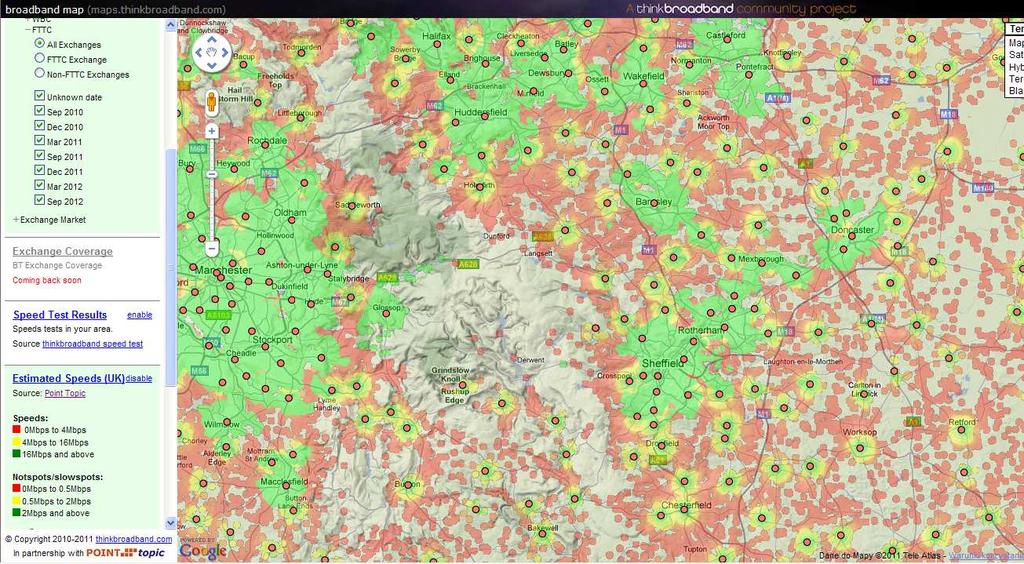Screen dimensions: 1024x564
Task: Select the Non-FTTC Exchanges radio button
Action: [39, 74]
